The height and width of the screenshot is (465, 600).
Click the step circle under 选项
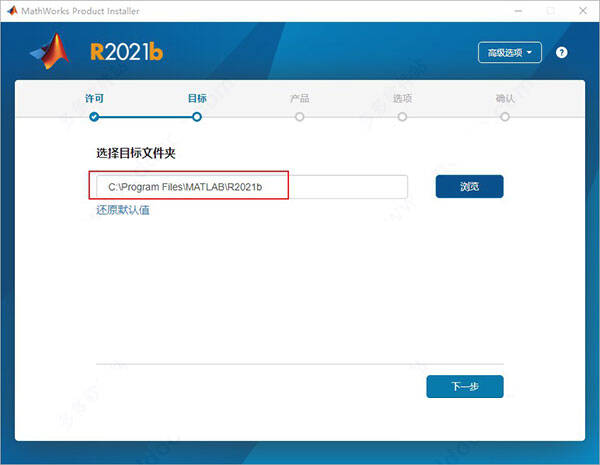pyautogui.click(x=402, y=117)
